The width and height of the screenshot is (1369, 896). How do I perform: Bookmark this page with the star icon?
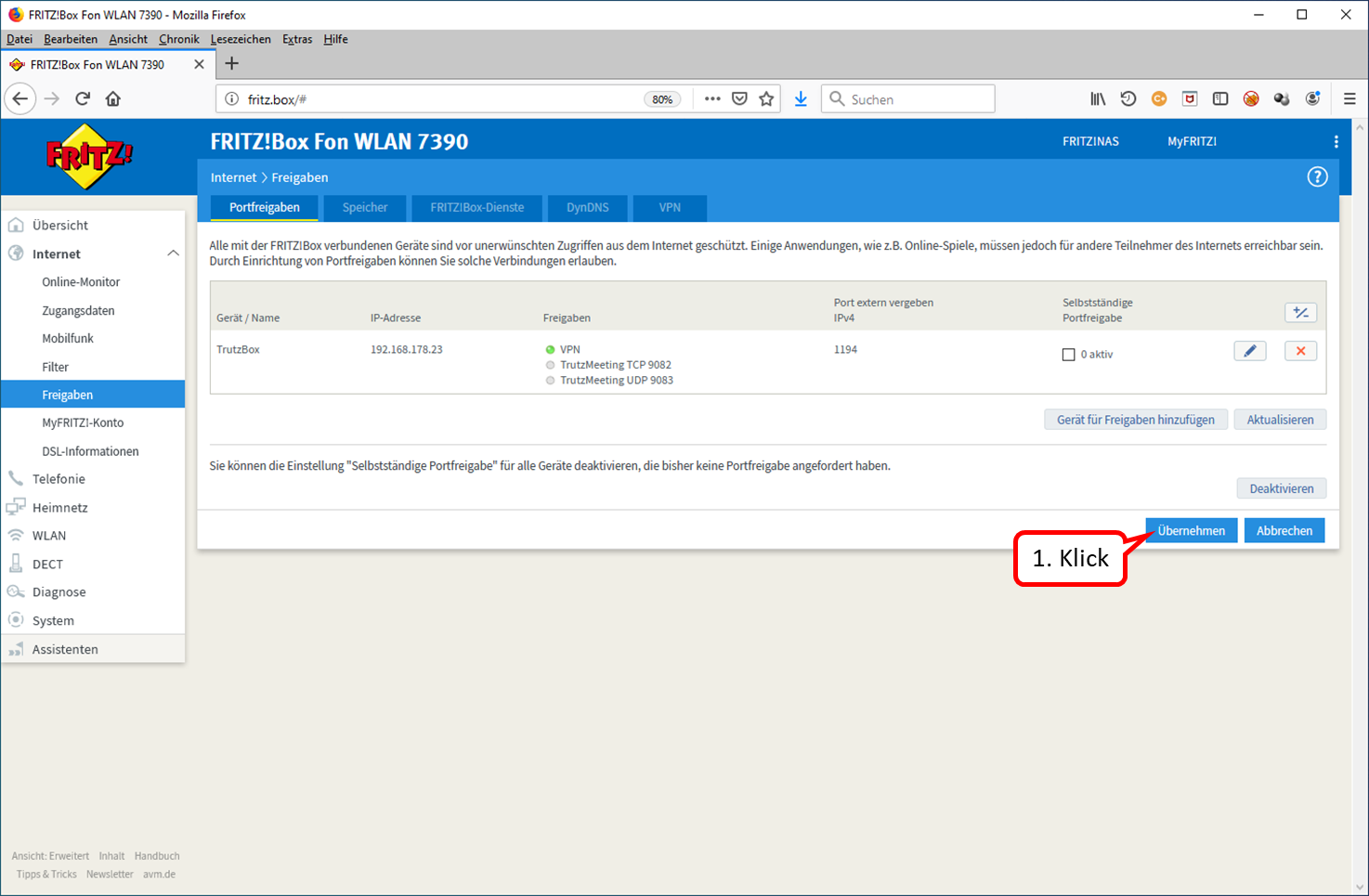[x=766, y=98]
